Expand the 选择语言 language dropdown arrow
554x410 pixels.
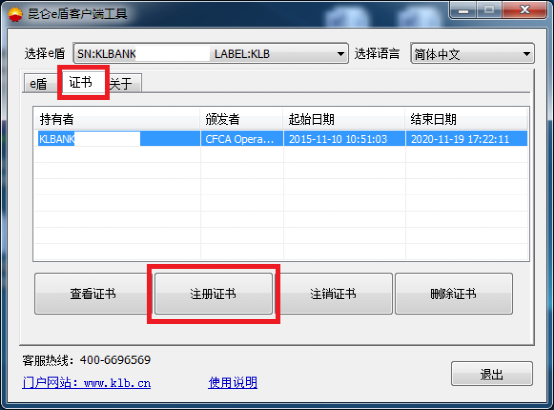coord(526,54)
